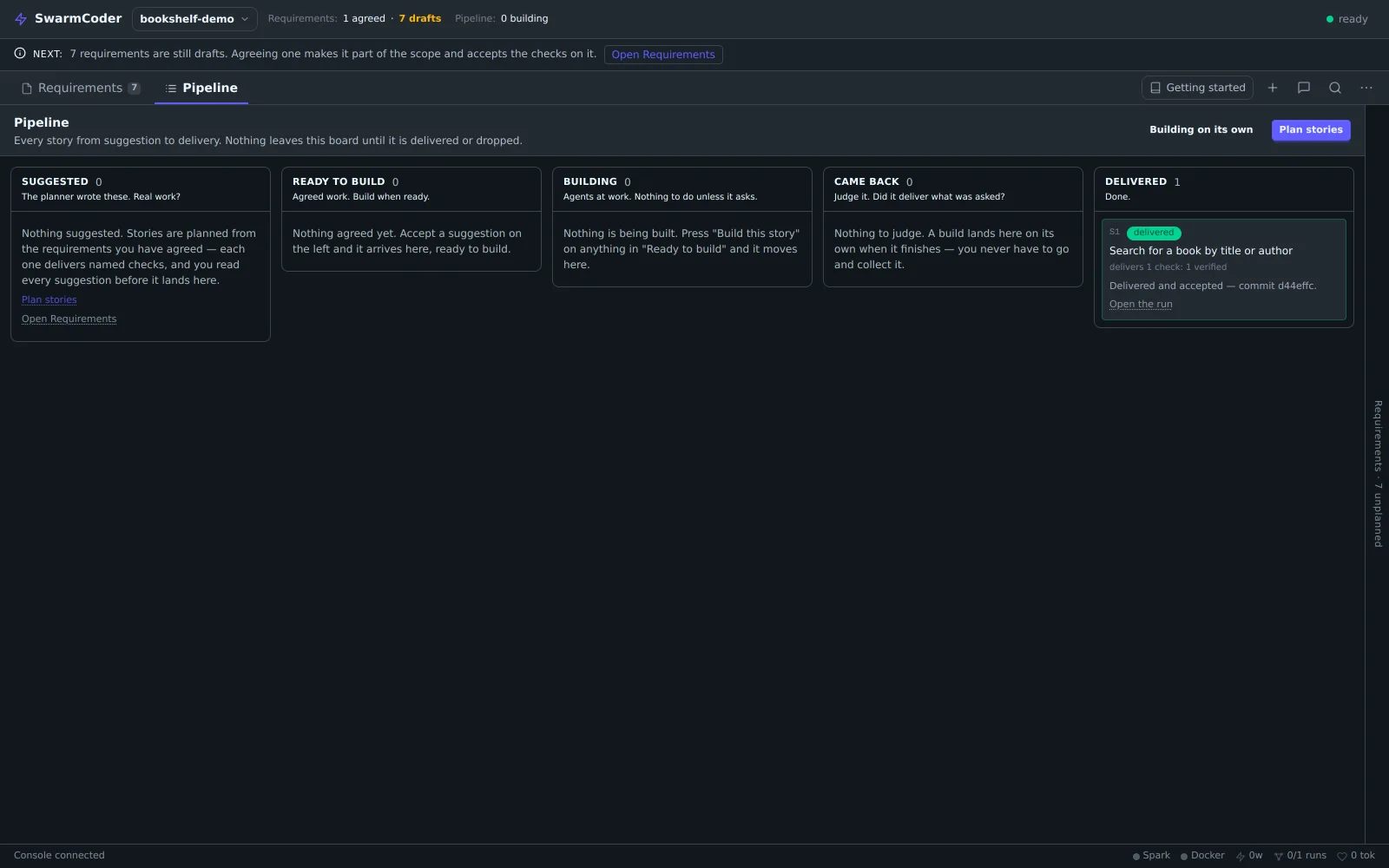Click the search magnifier icon
Image resolution: width=1389 pixels, height=868 pixels.
click(x=1335, y=88)
